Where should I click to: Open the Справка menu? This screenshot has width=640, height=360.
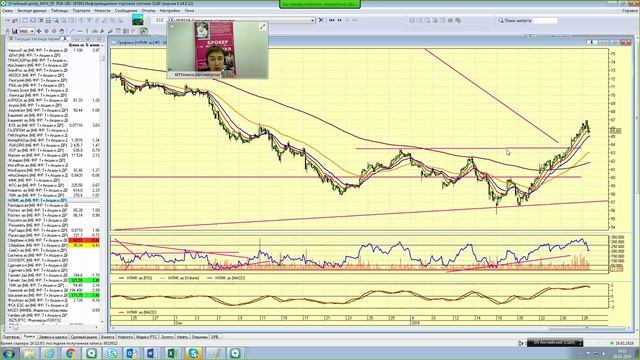tap(629, 11)
